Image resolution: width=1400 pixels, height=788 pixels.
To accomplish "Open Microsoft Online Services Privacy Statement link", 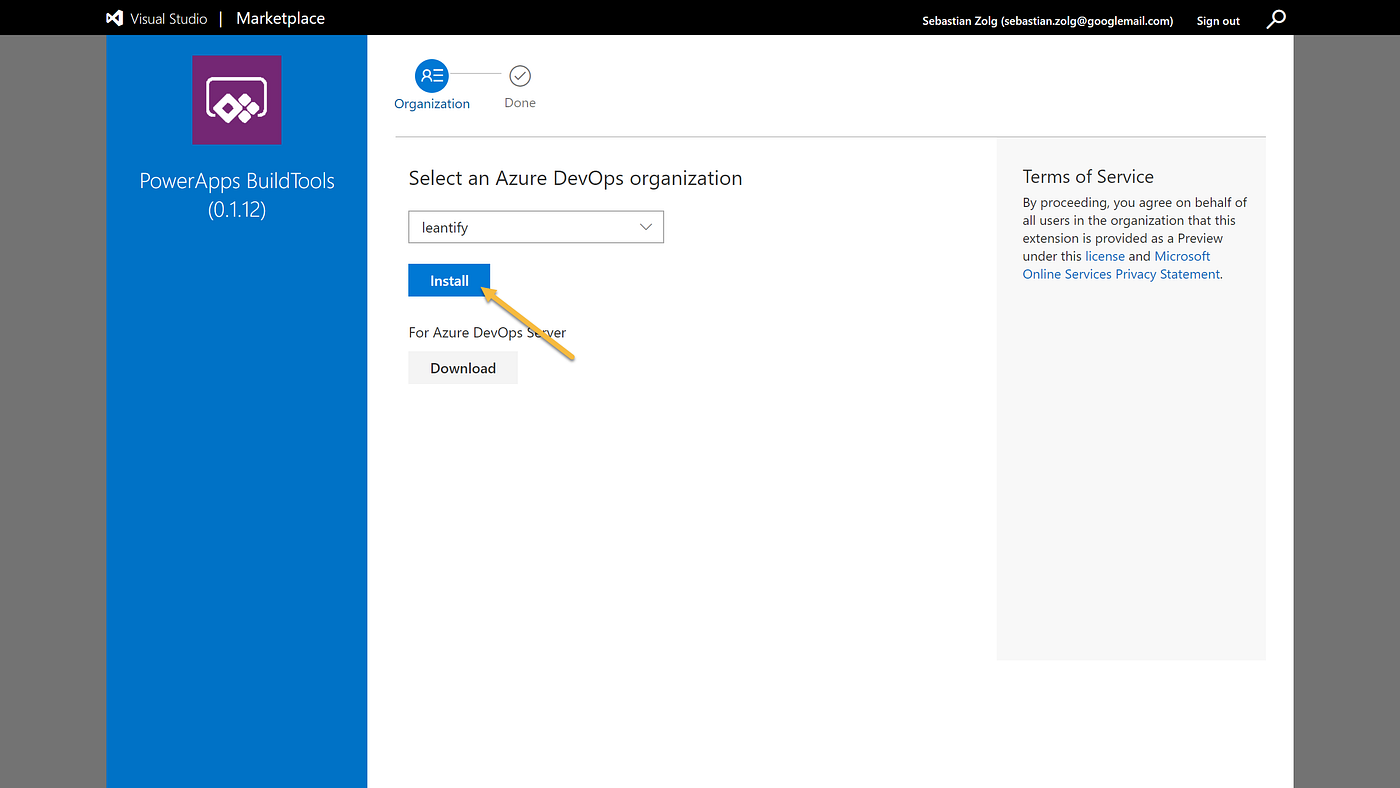I will [x=1121, y=265].
